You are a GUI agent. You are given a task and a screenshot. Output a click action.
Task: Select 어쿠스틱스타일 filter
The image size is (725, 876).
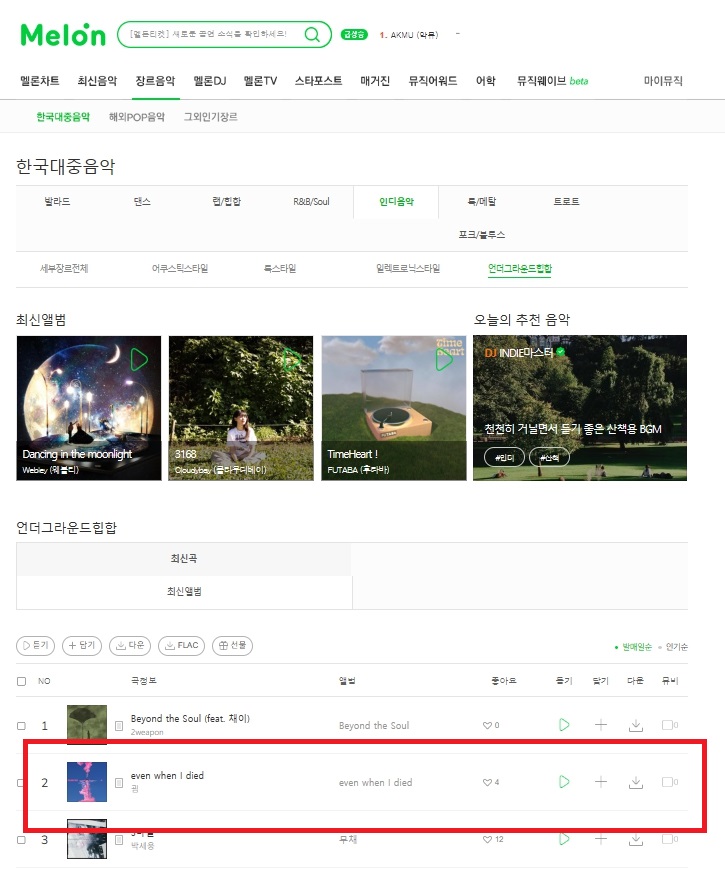coord(180,269)
